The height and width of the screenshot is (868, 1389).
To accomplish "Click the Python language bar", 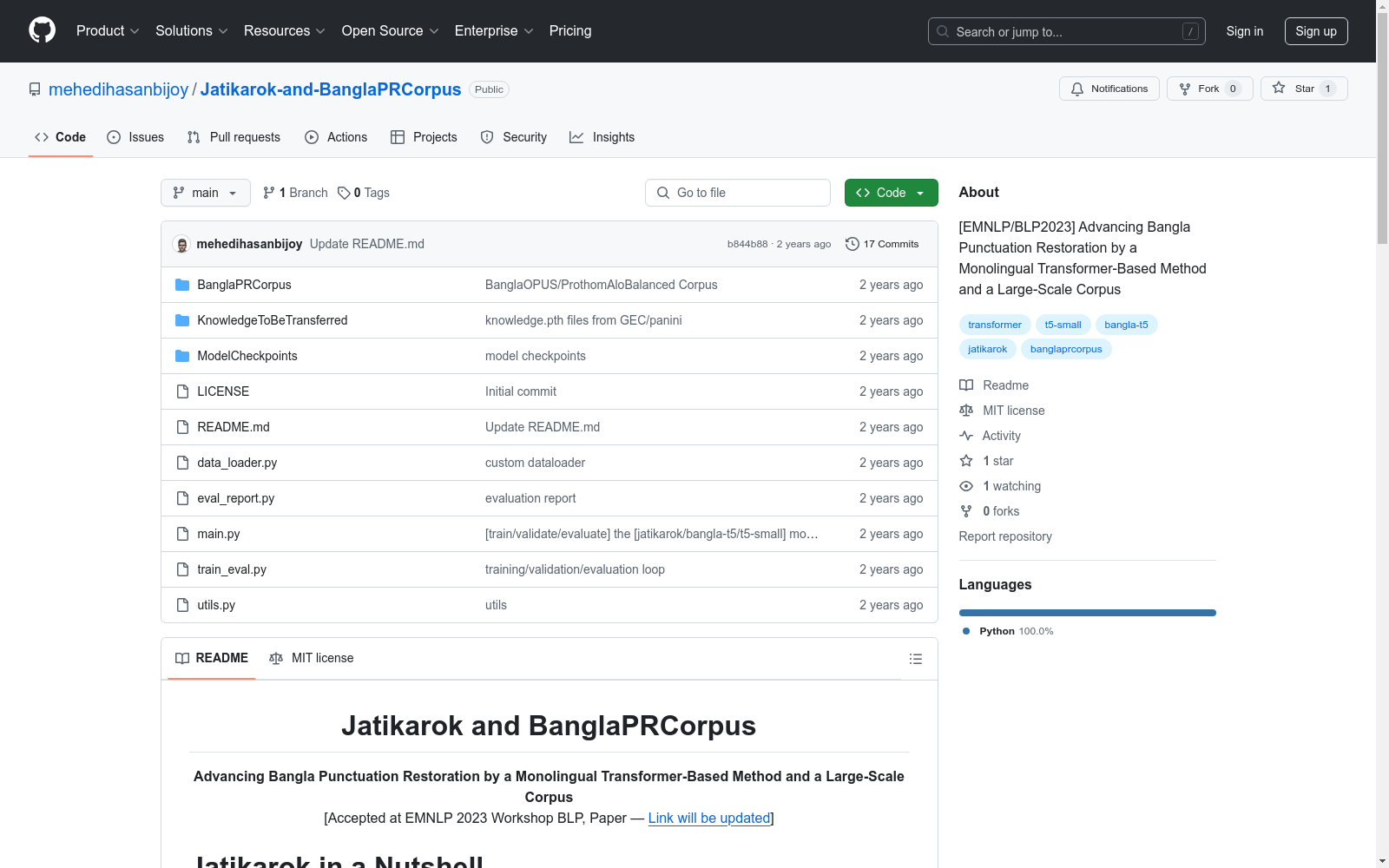I will pos(1088,613).
